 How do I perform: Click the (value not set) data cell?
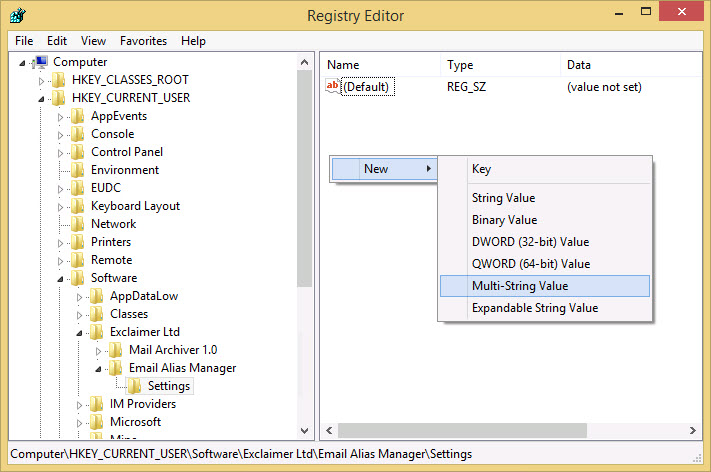(604, 87)
